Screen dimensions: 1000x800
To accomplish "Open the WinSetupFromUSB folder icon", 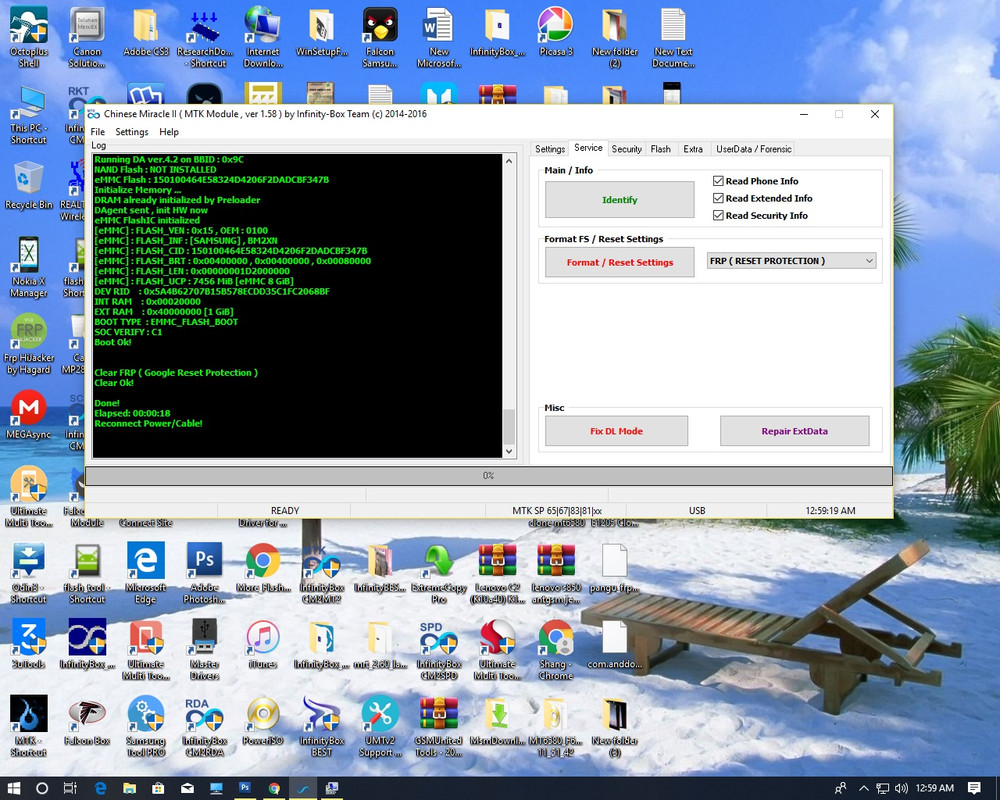I will (321, 32).
